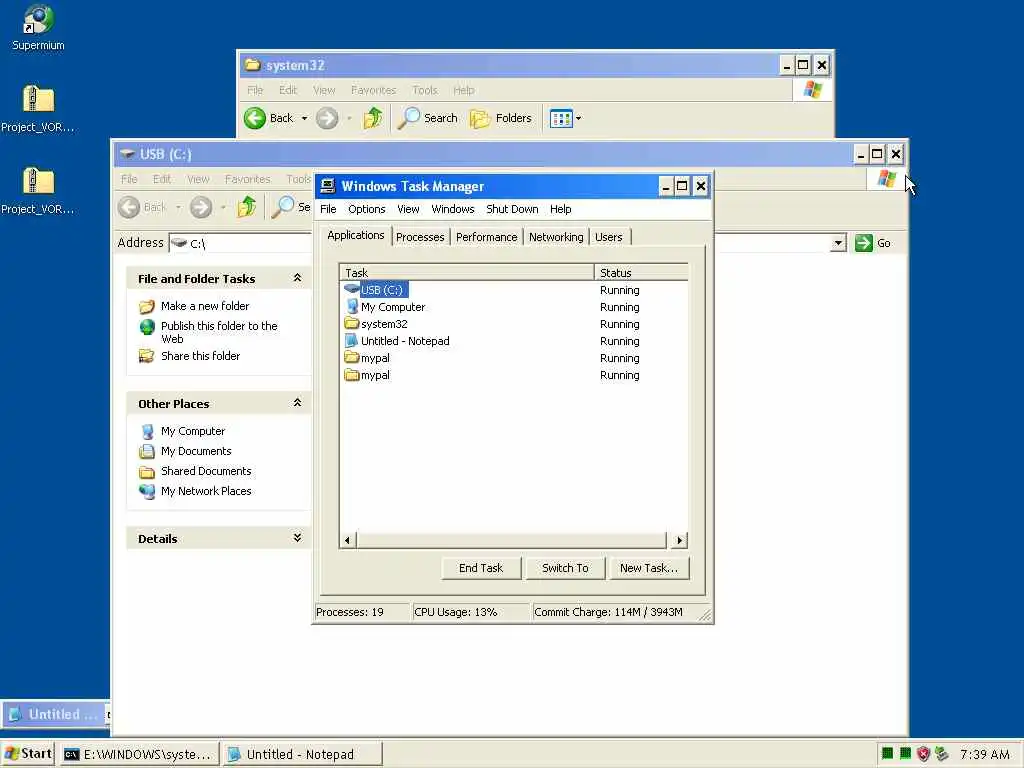Click the End Task button
The width and height of the screenshot is (1024, 768).
click(481, 568)
